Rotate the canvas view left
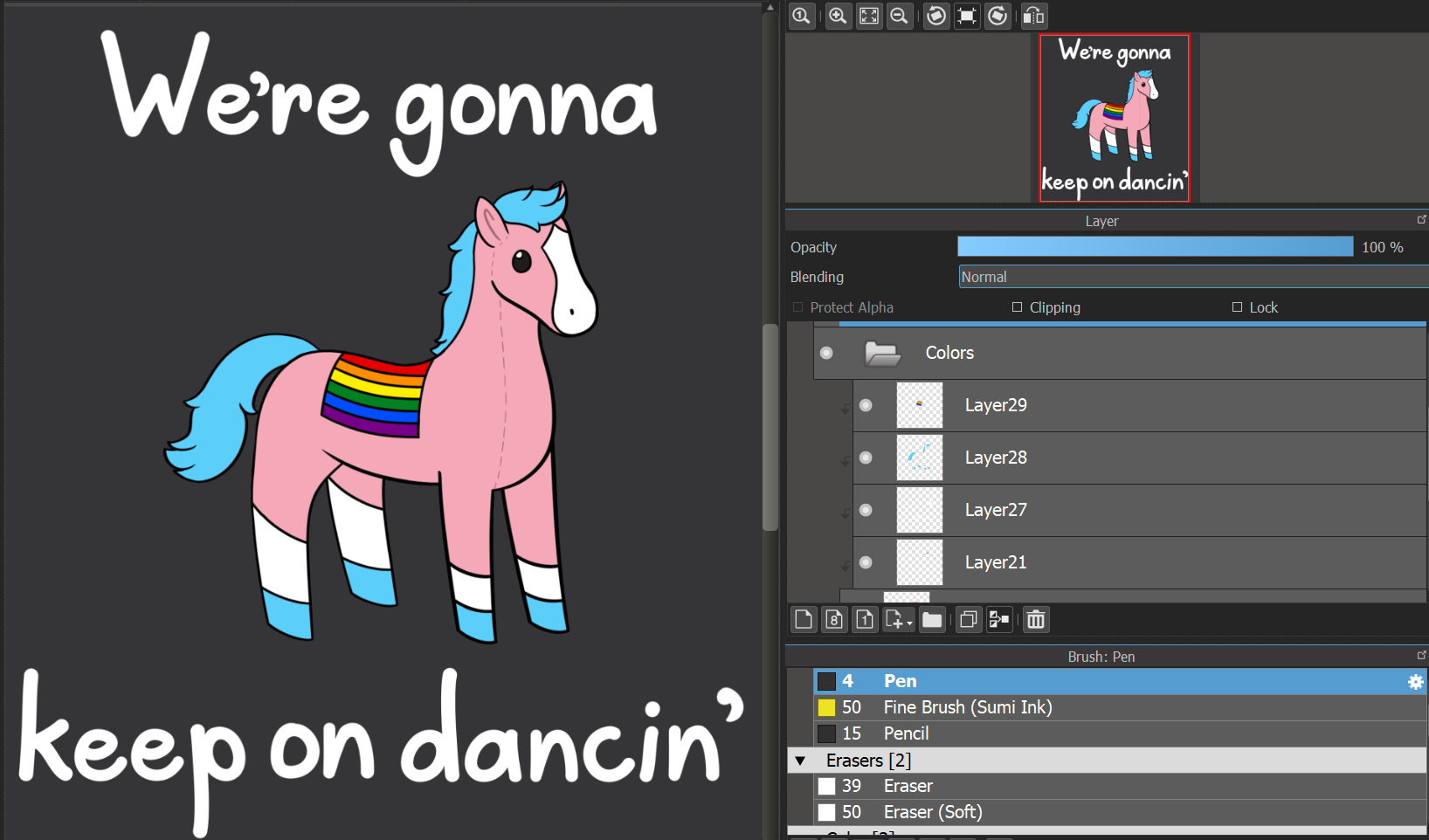The image size is (1429, 840). [936, 16]
